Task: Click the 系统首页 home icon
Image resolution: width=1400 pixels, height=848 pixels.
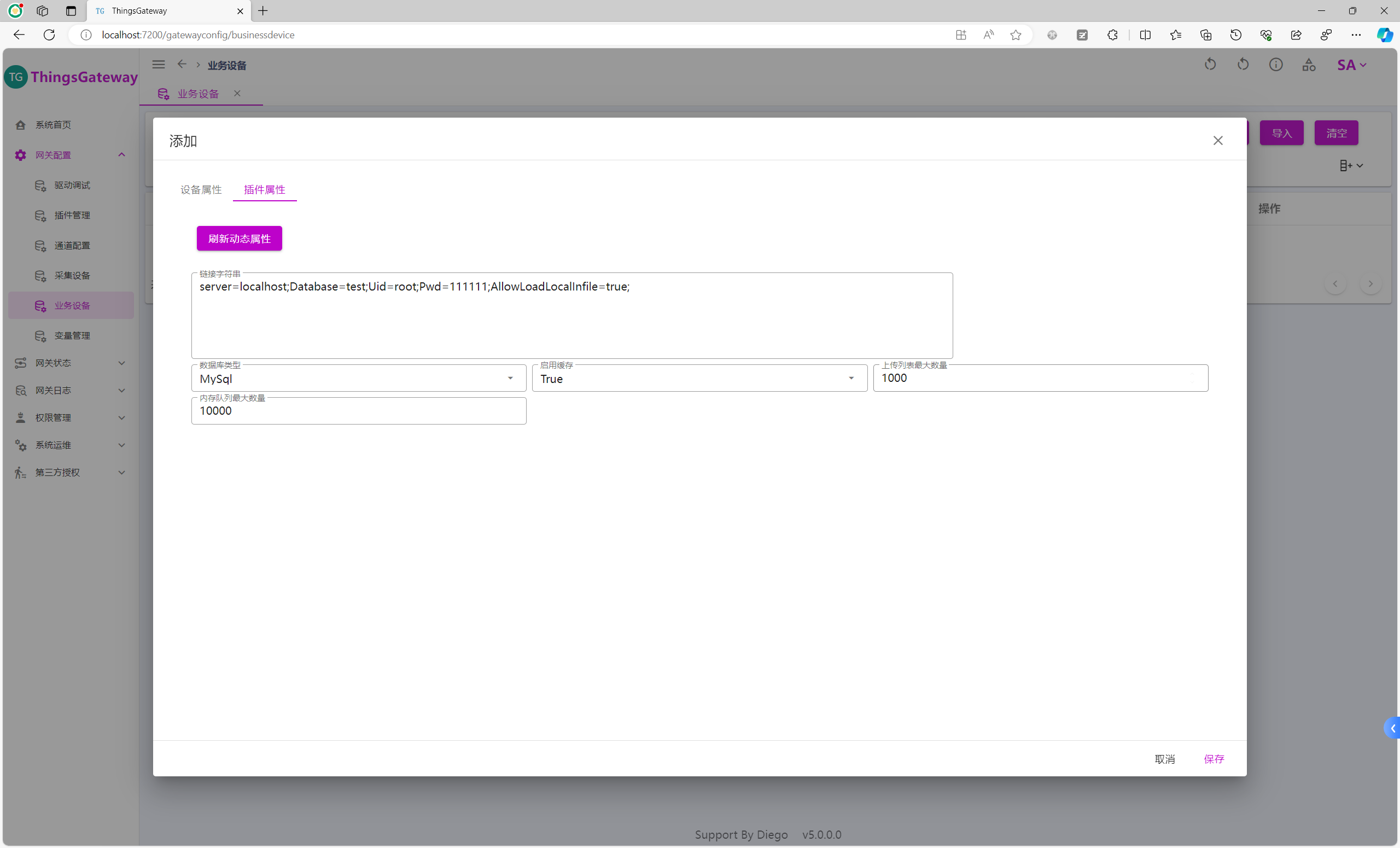Action: [x=20, y=125]
